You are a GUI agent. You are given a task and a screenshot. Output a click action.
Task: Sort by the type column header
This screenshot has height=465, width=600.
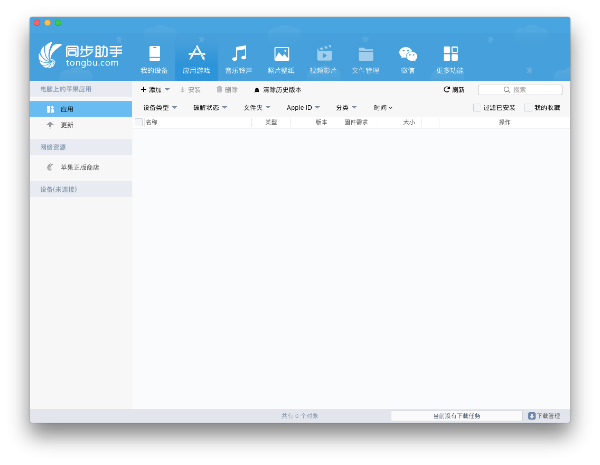click(271, 122)
